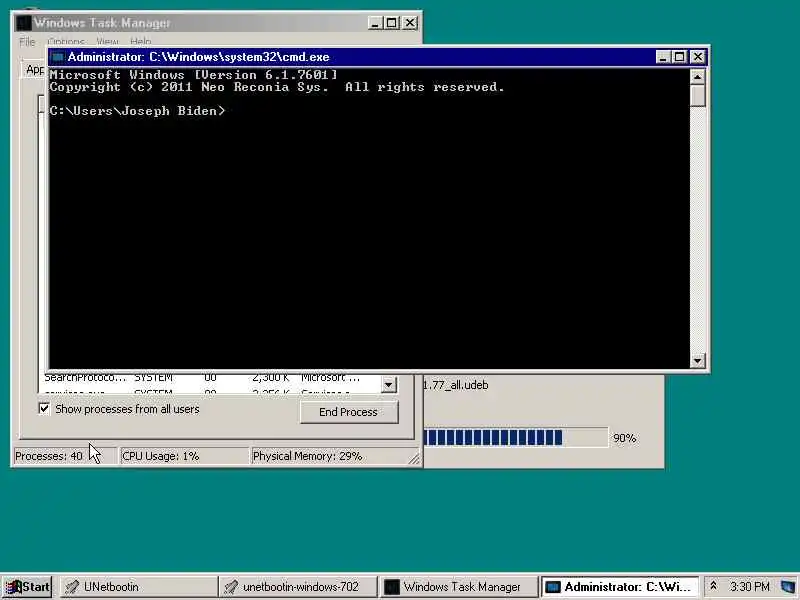Click the cmd window scrollbar thumb
The height and width of the screenshot is (600, 800).
pyautogui.click(x=697, y=96)
